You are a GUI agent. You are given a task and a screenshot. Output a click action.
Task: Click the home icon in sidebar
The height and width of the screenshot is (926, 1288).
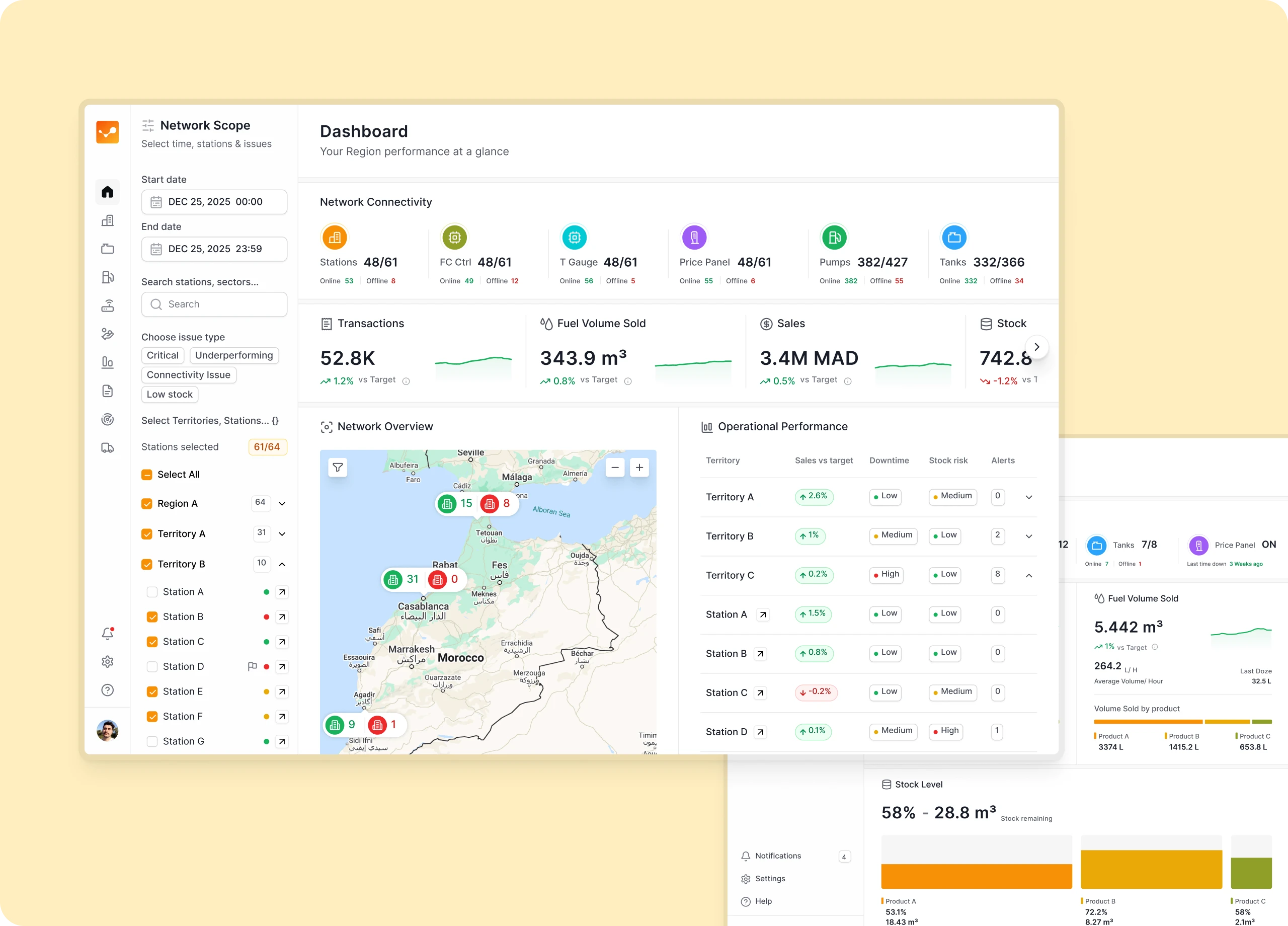click(x=107, y=192)
